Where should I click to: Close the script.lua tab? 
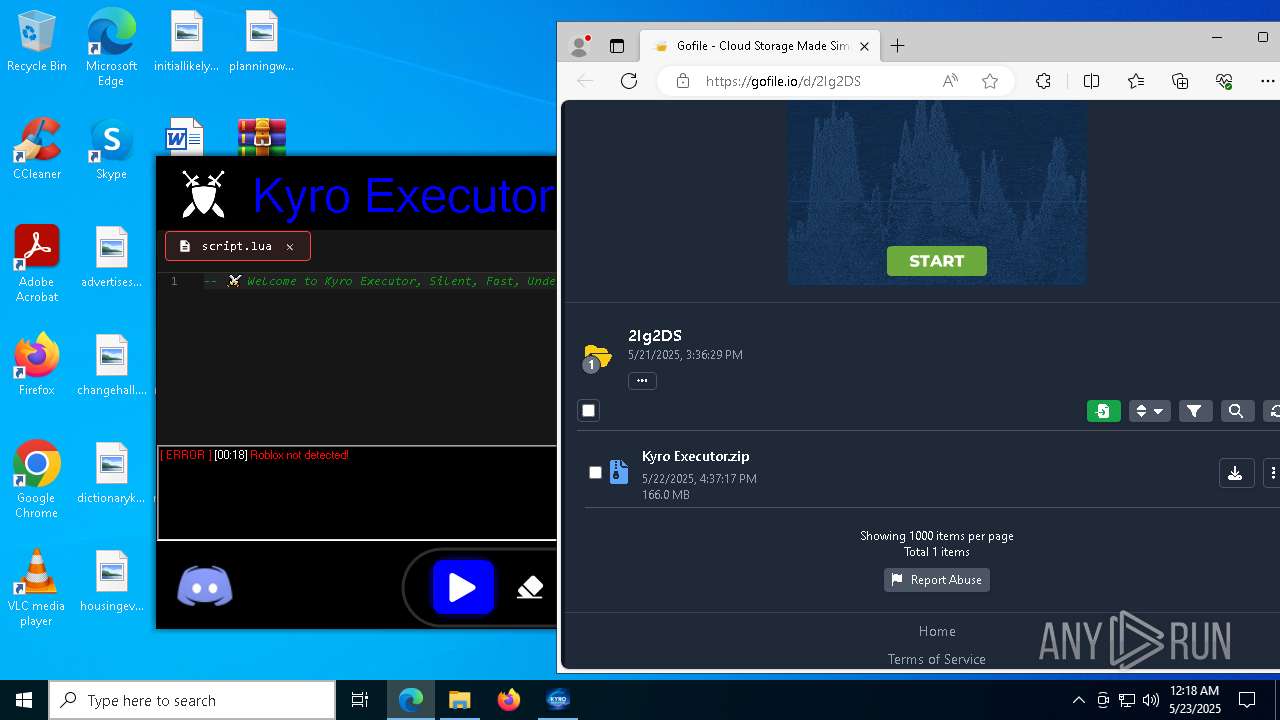[x=290, y=246]
